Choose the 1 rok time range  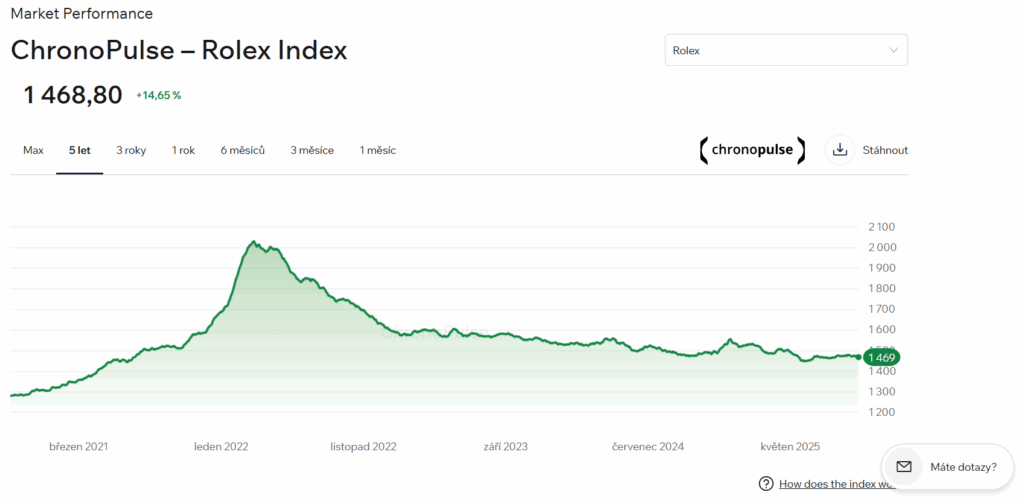[183, 150]
